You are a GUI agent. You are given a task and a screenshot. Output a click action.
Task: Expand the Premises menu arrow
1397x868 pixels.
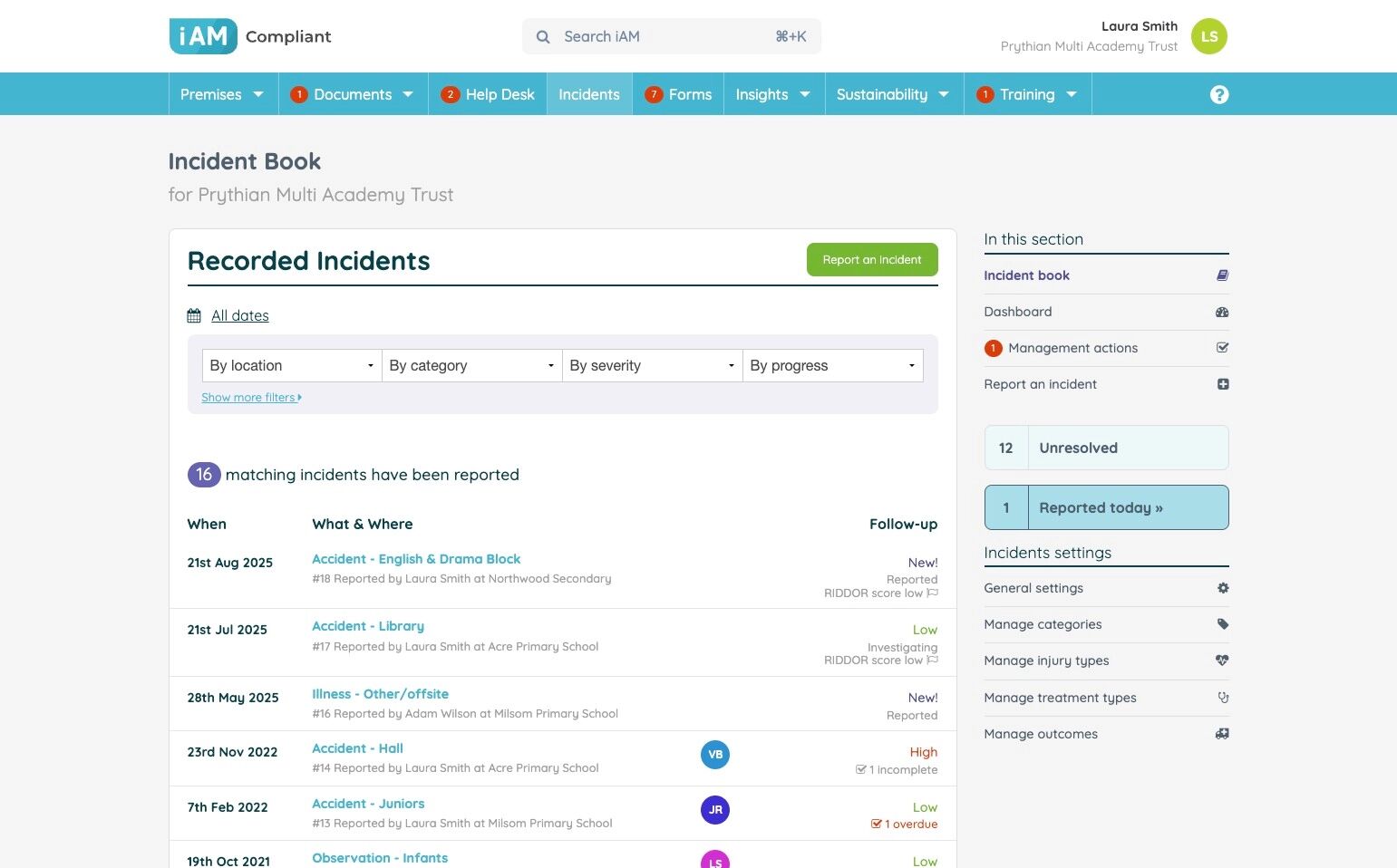tap(258, 94)
